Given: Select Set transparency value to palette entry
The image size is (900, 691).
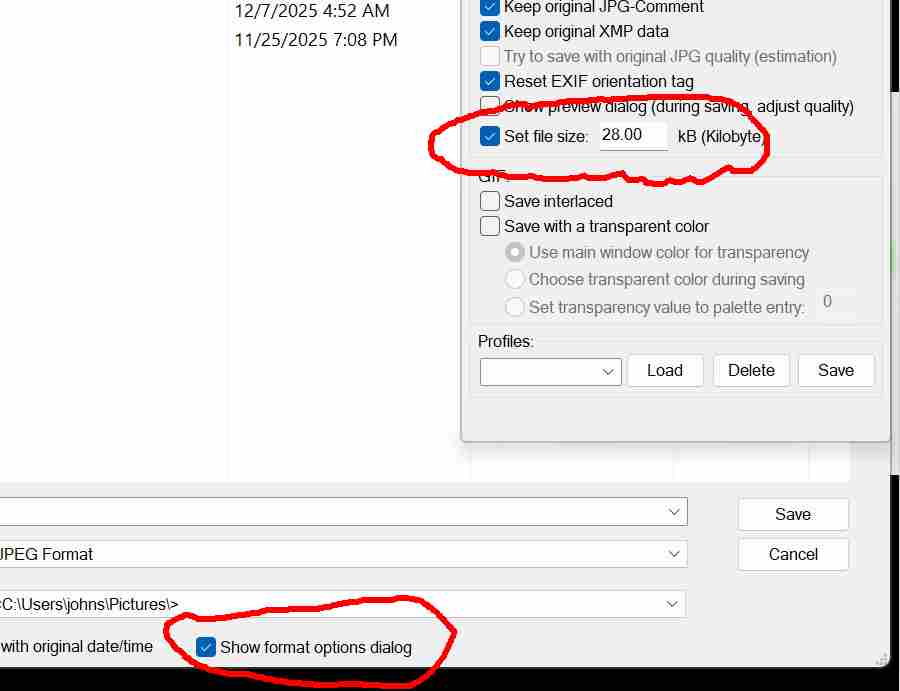Looking at the screenshot, I should tap(515, 307).
